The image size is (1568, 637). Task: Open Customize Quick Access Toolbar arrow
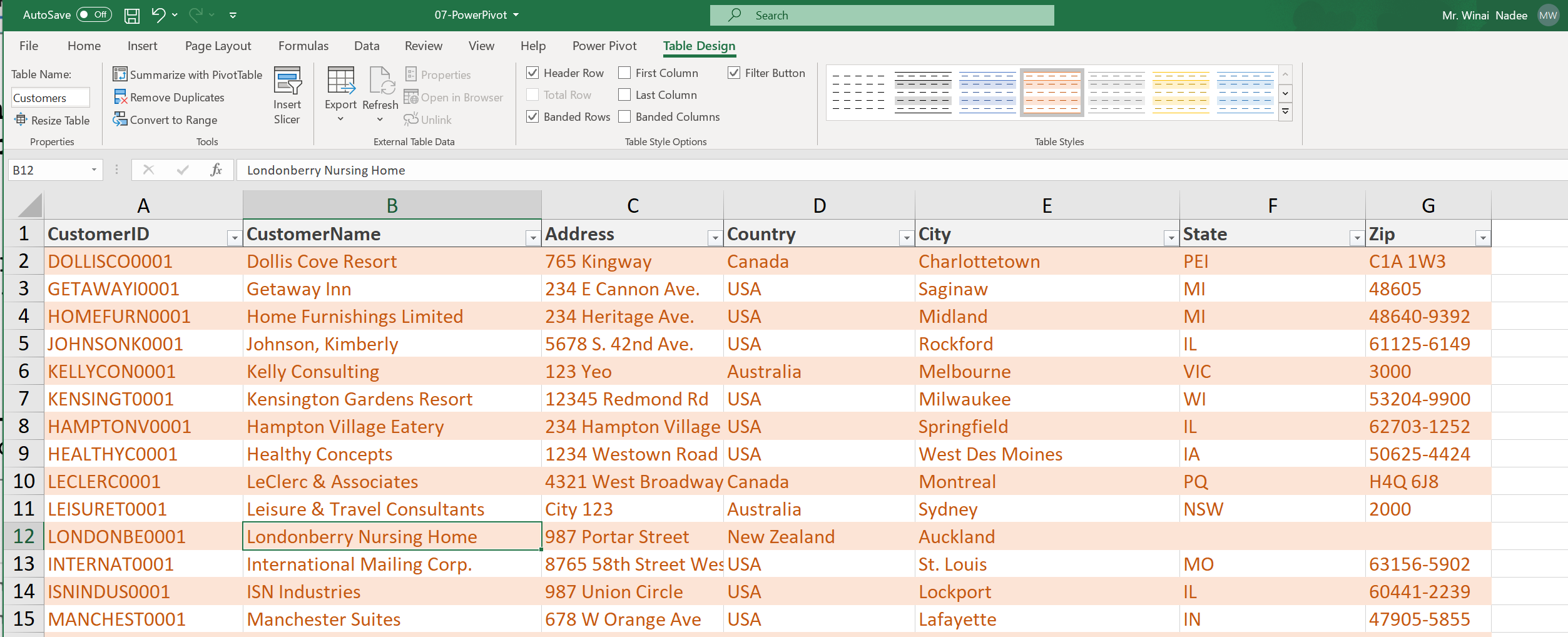tap(233, 15)
